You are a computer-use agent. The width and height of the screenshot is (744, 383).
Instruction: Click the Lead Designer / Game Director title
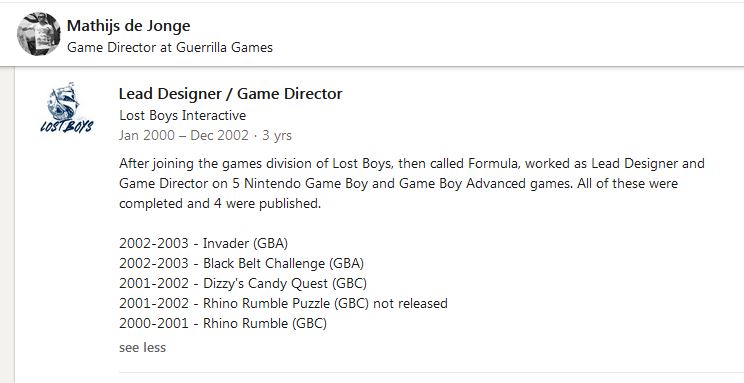point(231,93)
